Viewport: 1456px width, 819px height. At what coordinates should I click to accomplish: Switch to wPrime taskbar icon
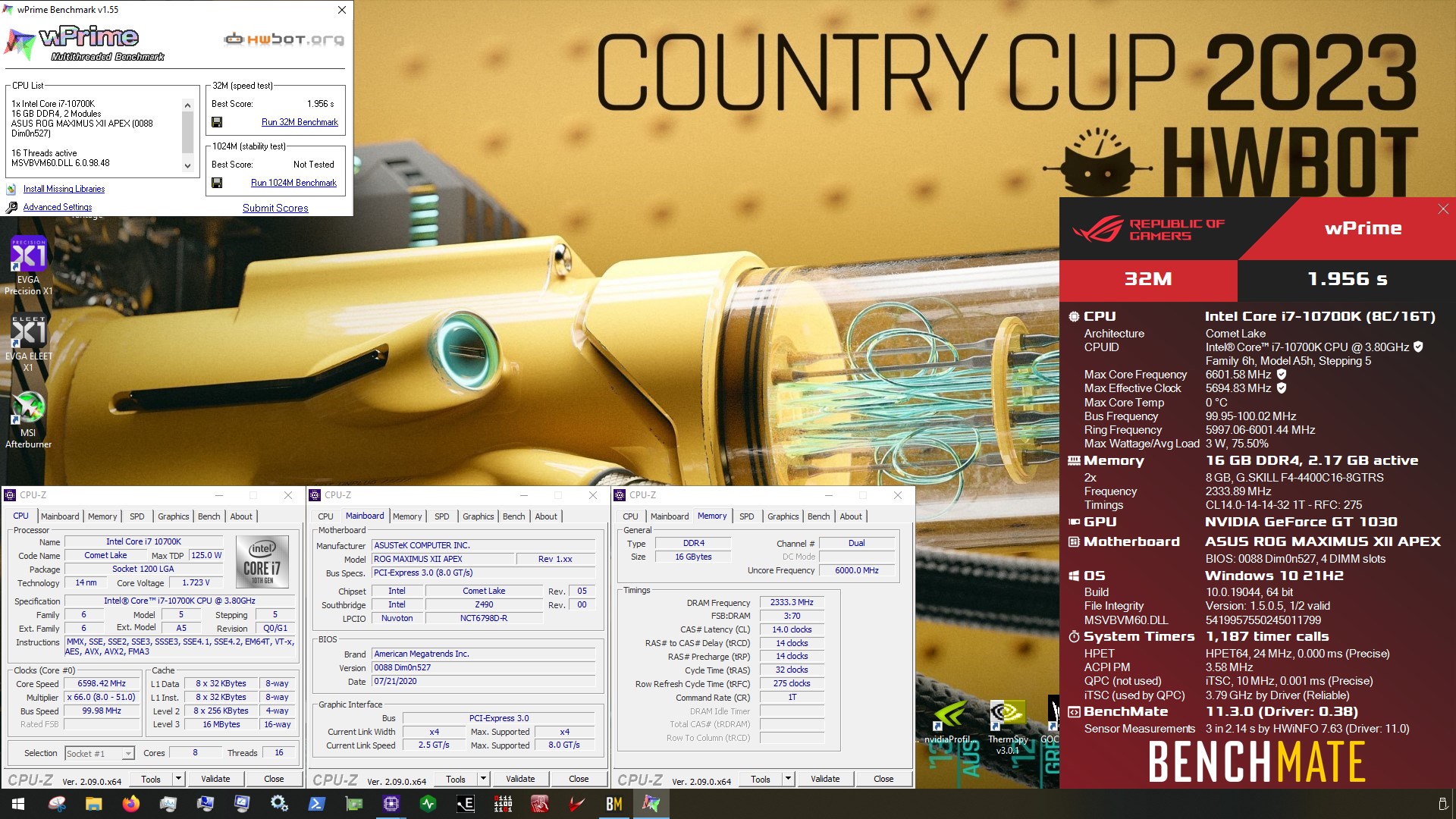651,804
